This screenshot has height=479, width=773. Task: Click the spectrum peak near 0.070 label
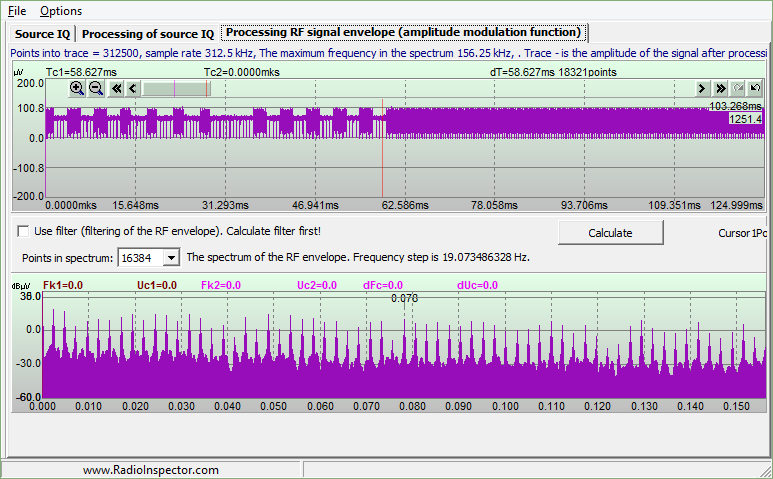click(x=404, y=320)
